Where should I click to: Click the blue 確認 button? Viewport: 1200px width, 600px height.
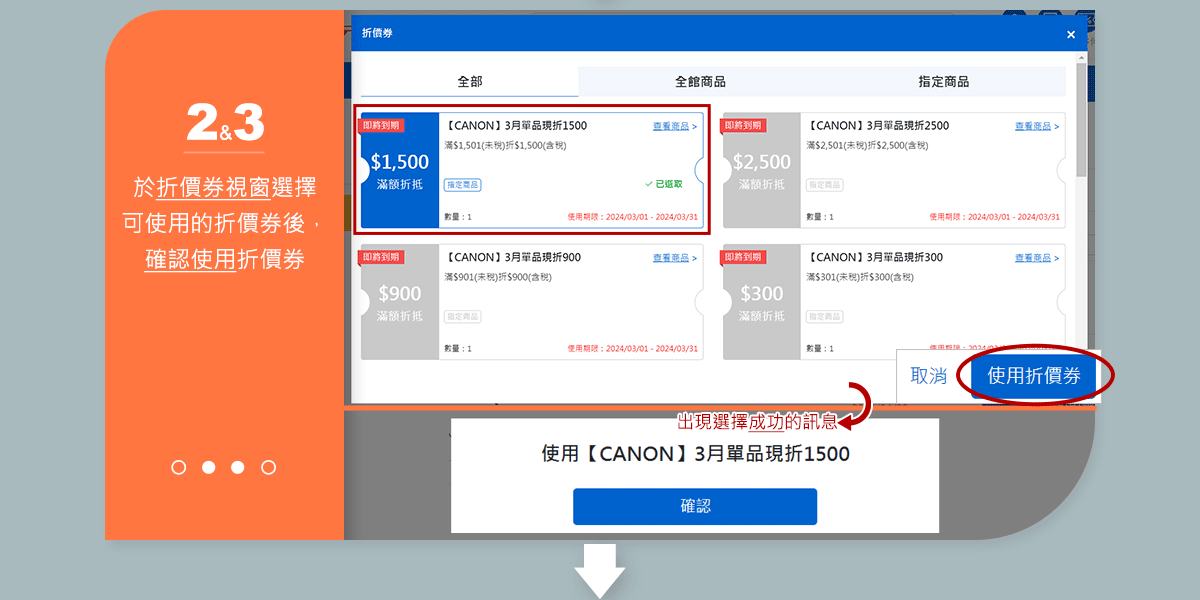click(x=695, y=506)
